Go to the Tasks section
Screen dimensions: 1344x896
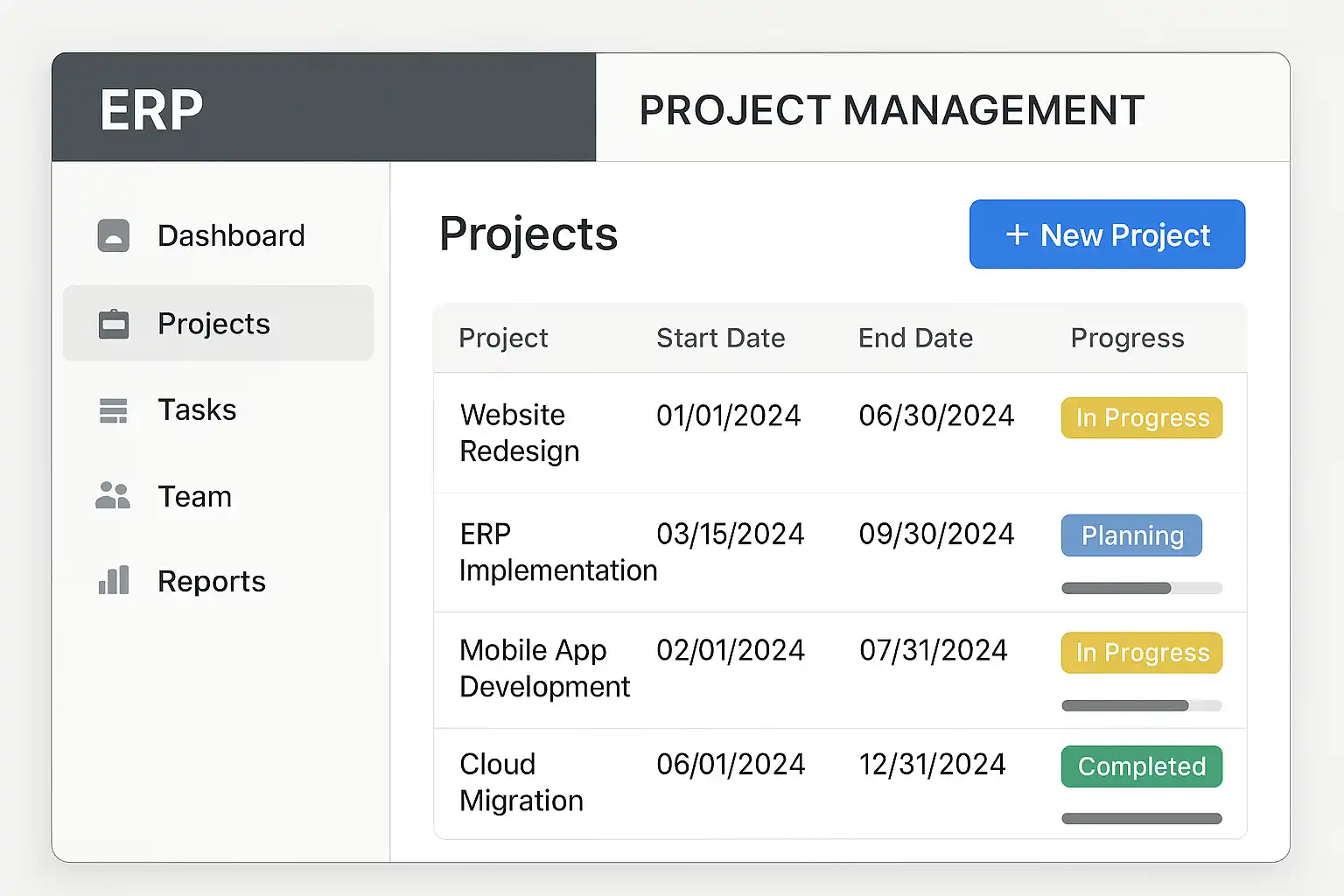pos(197,409)
